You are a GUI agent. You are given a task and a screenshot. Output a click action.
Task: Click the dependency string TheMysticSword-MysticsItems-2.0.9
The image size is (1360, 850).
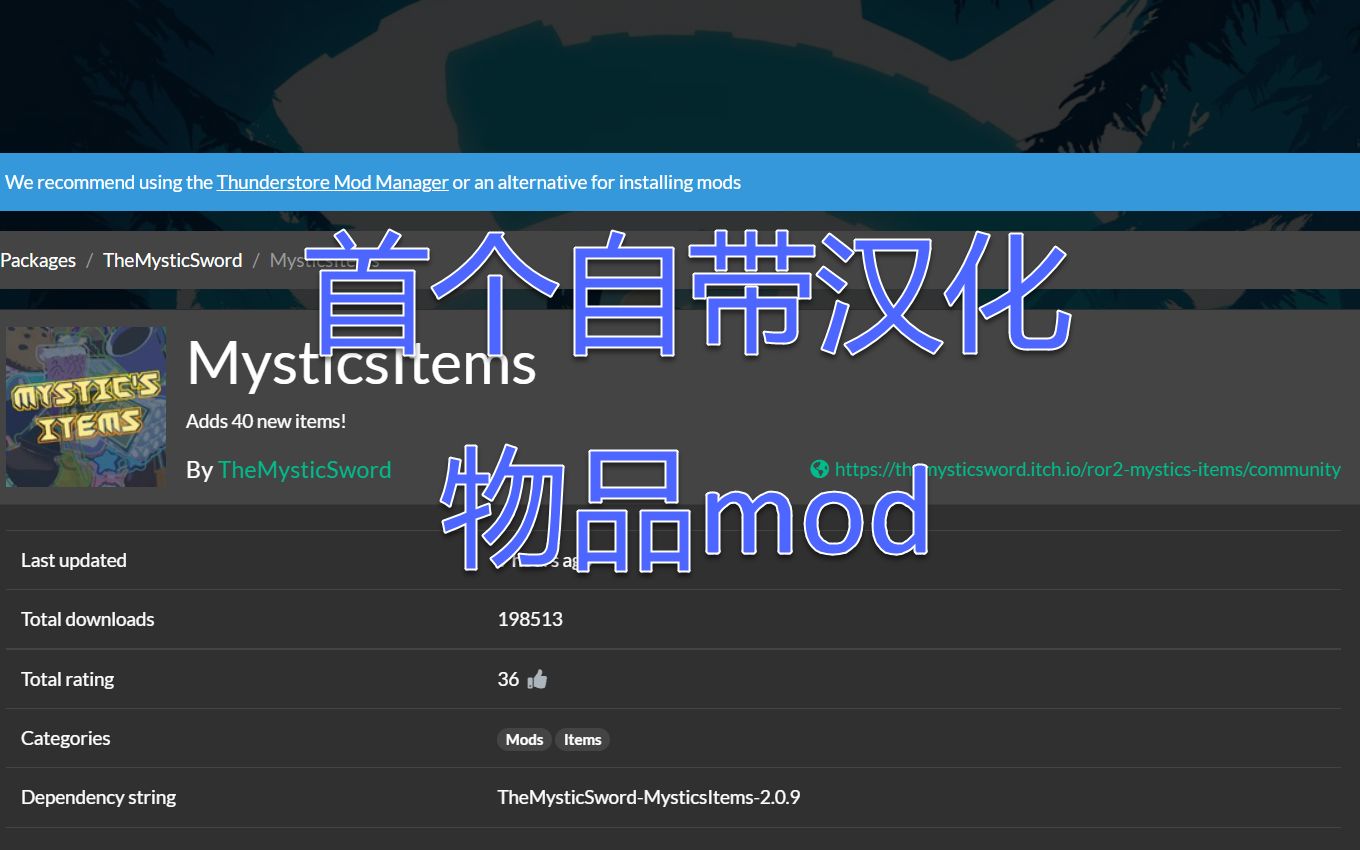click(650, 797)
